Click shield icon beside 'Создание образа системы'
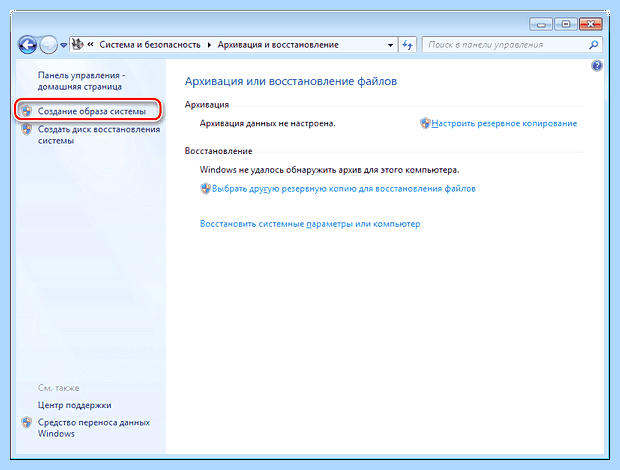620x470 pixels. (26, 111)
